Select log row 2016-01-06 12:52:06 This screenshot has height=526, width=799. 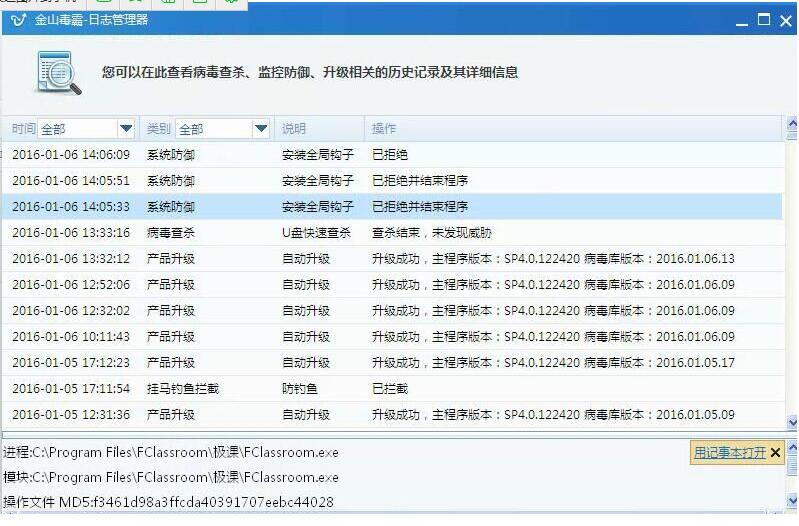click(392, 284)
